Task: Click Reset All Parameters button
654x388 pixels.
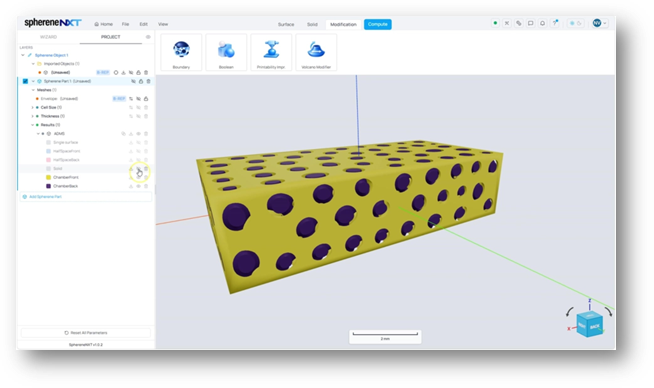Action: (x=86, y=333)
